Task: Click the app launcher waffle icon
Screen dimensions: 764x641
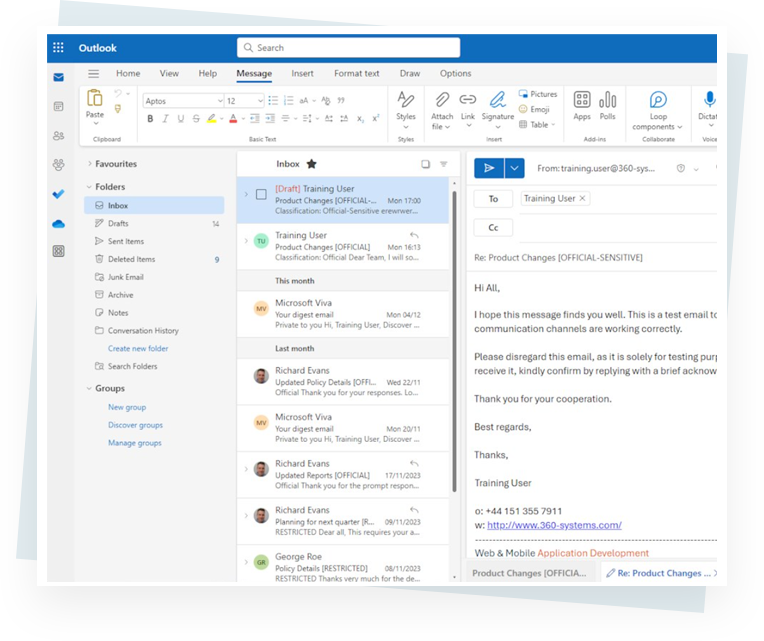Action: pos(59,48)
